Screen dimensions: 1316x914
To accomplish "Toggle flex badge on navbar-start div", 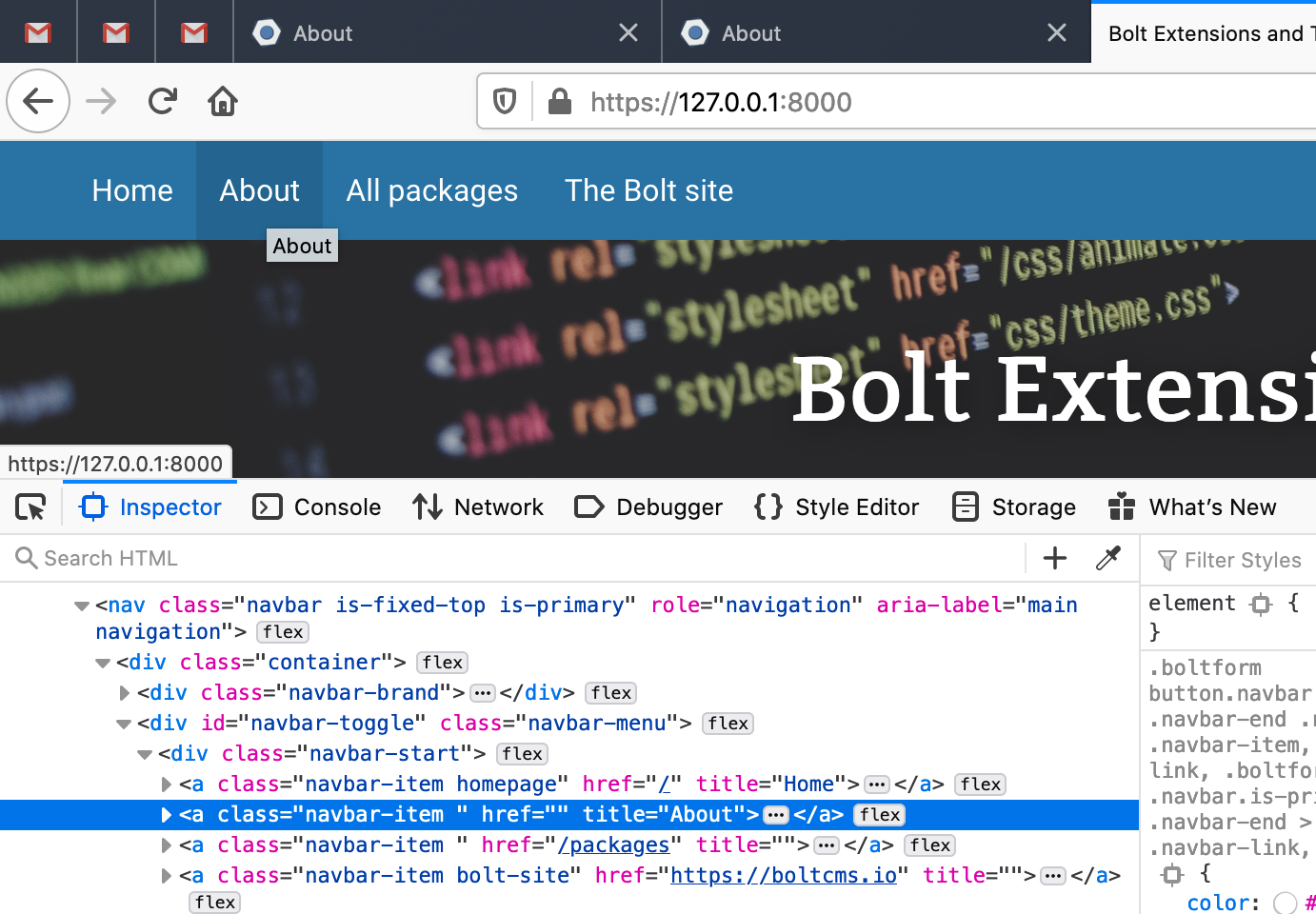I will coord(522,754).
